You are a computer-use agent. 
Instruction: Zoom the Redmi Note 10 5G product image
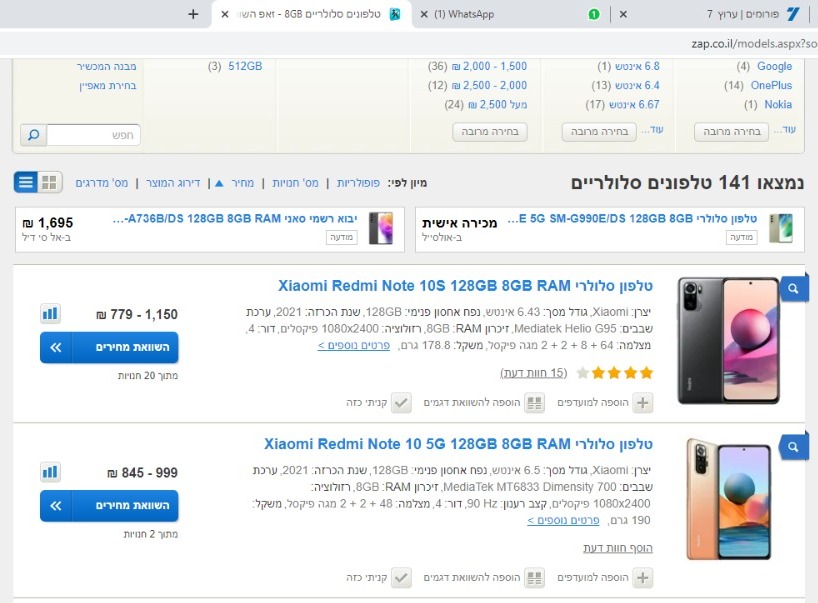(x=793, y=447)
